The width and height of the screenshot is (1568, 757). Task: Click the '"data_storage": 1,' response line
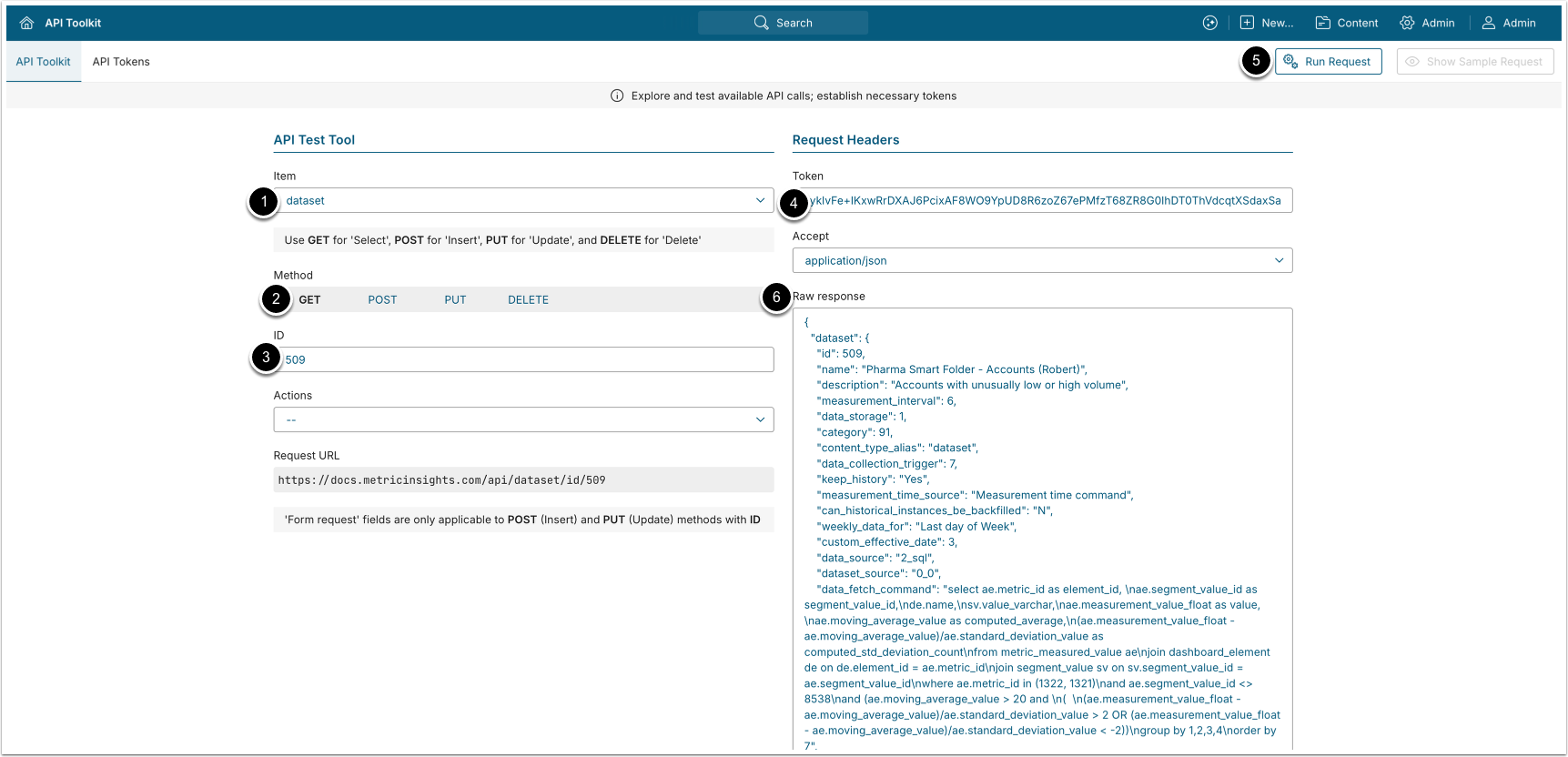coord(862,417)
